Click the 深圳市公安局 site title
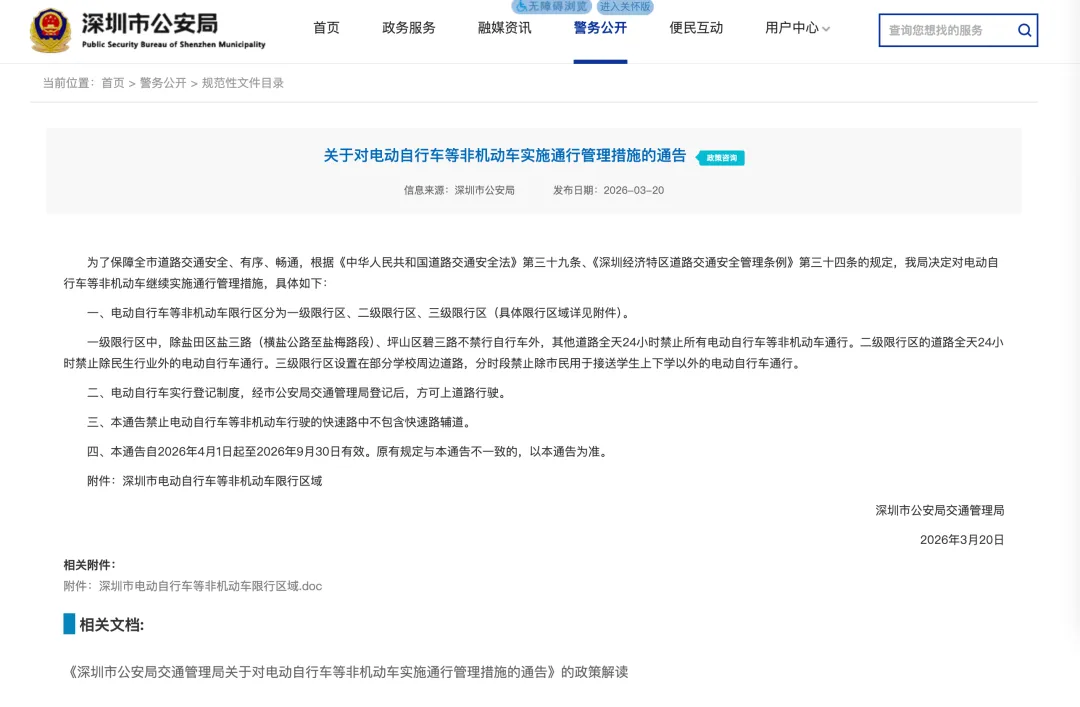The image size is (1080, 707). (x=149, y=23)
